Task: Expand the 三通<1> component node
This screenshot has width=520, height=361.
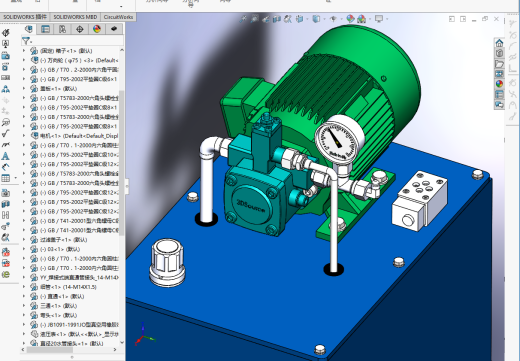Action: click(24, 306)
